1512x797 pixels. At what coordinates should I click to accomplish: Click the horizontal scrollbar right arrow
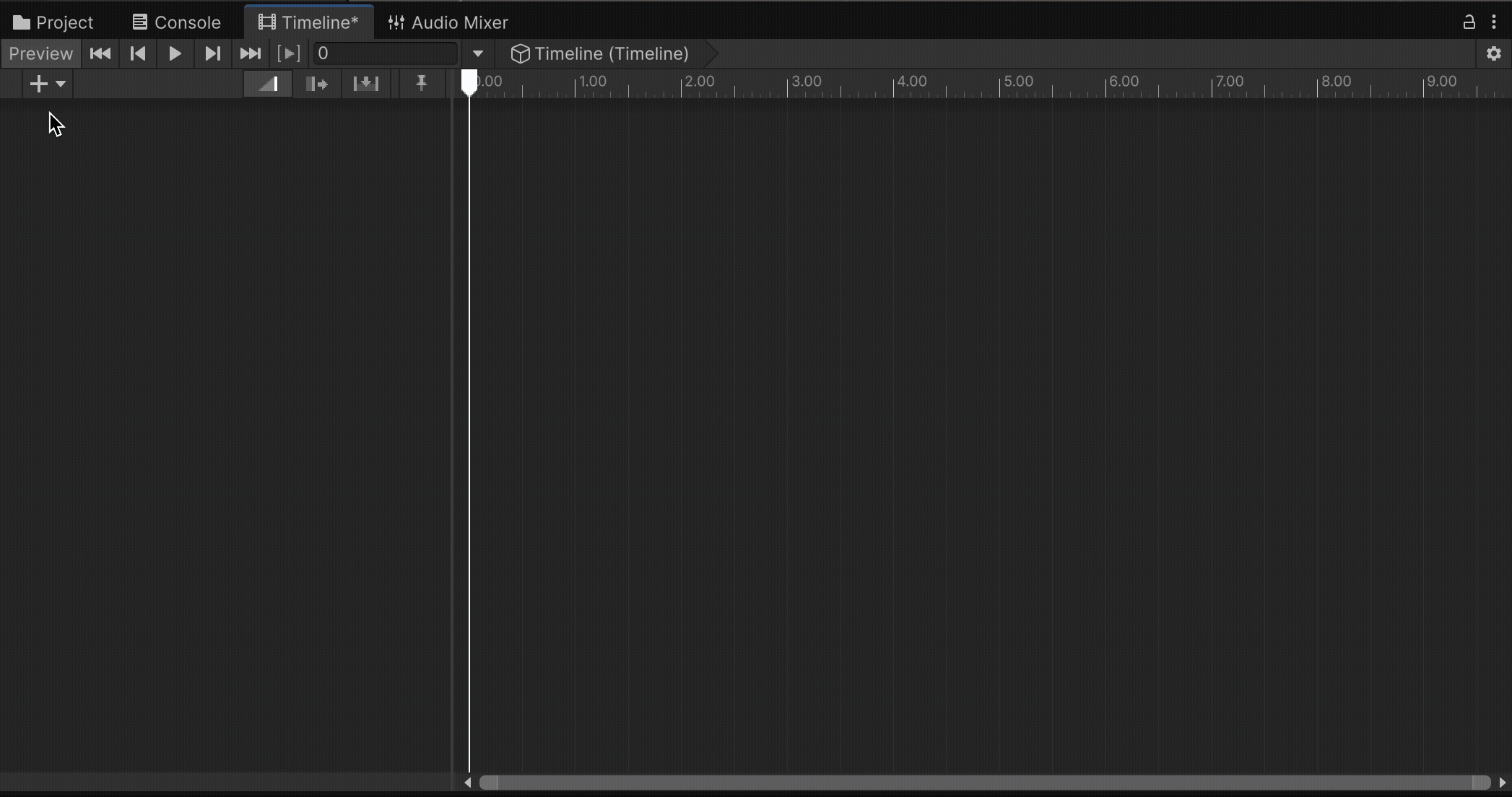[x=1503, y=783]
